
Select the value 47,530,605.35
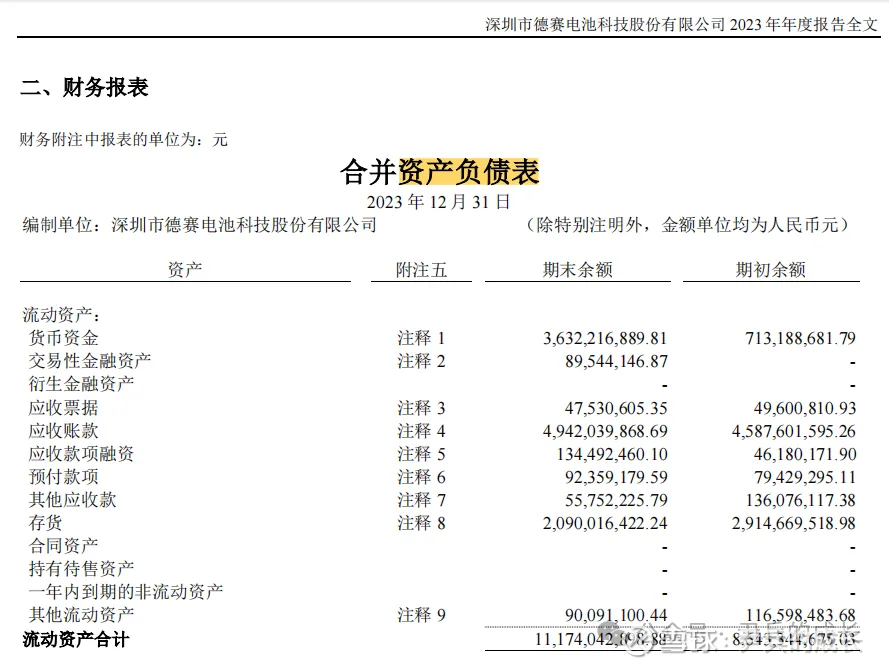click(x=616, y=408)
